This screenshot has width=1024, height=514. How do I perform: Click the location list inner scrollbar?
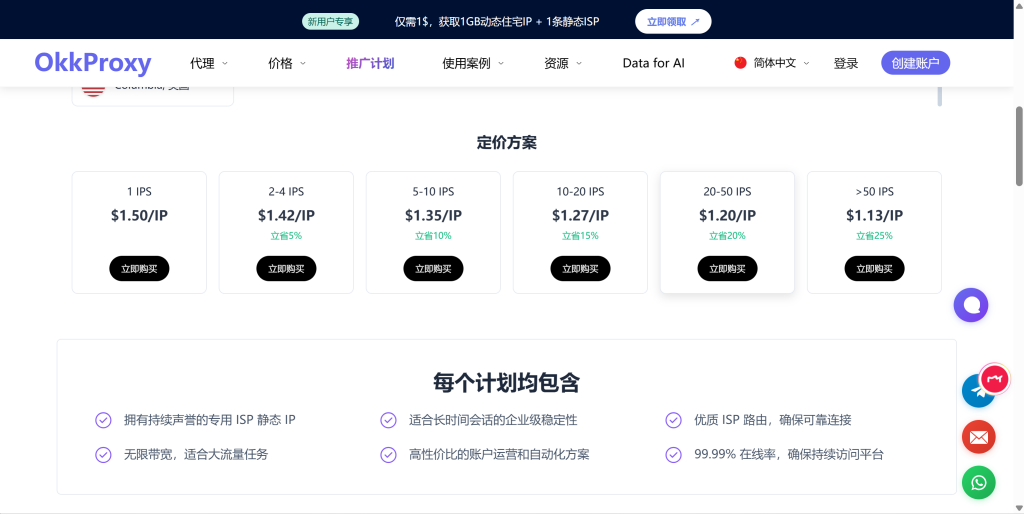pos(940,95)
